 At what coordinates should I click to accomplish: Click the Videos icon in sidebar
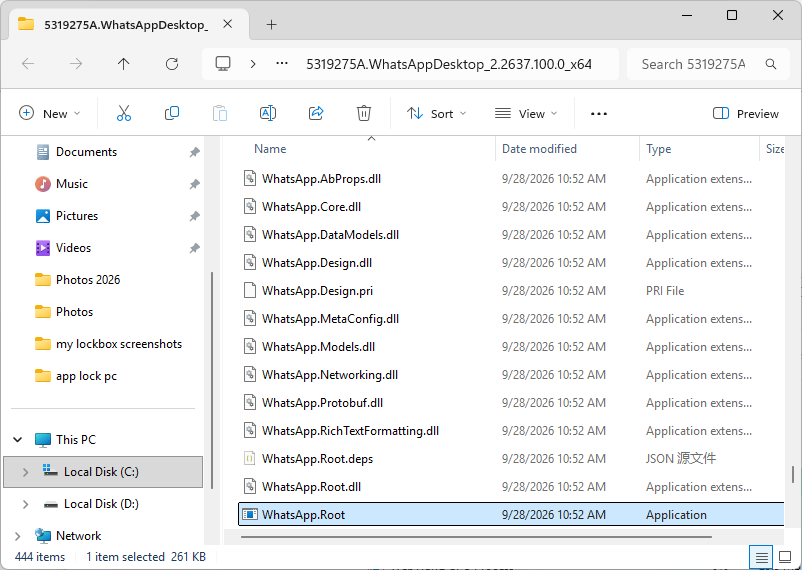pos(43,248)
